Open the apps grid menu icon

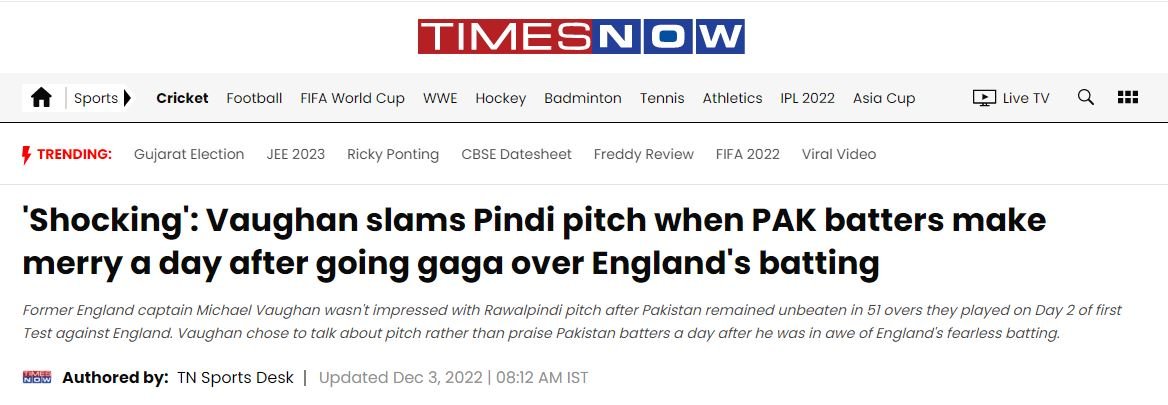point(1128,98)
